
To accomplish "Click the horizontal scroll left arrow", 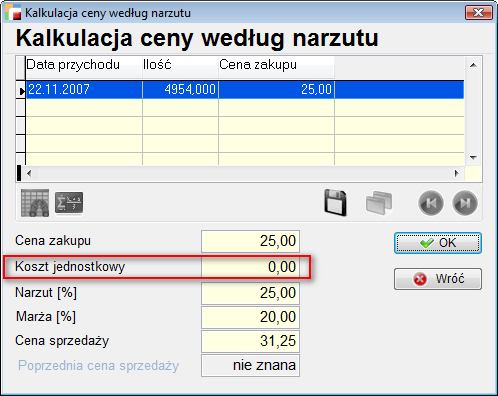I will pyautogui.click(x=29, y=173).
